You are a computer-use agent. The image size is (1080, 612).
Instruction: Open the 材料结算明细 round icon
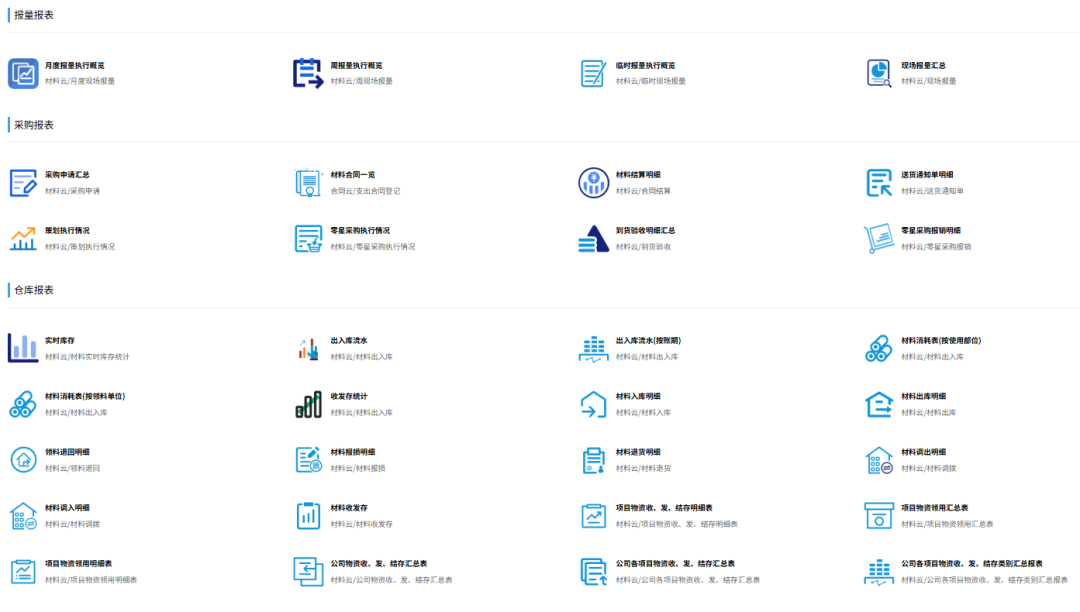593,183
